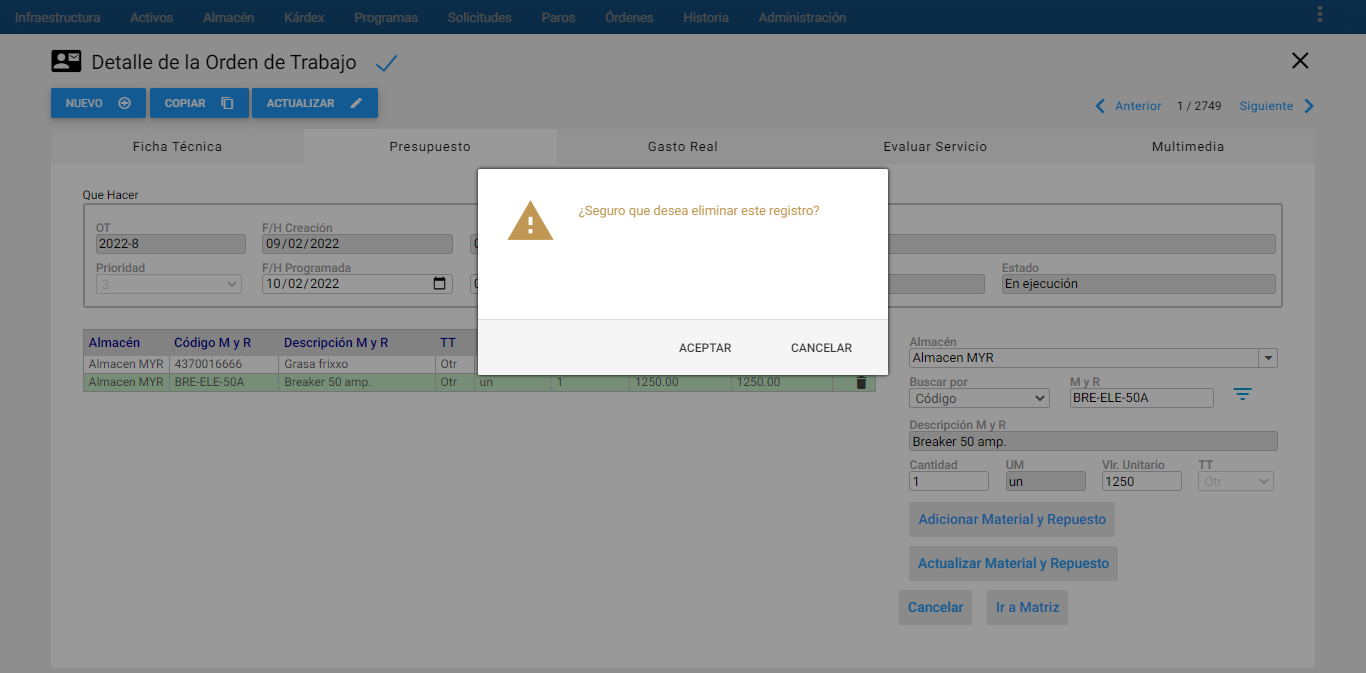Click the Descripción M y R field
The height and width of the screenshot is (673, 1366).
(1093, 441)
